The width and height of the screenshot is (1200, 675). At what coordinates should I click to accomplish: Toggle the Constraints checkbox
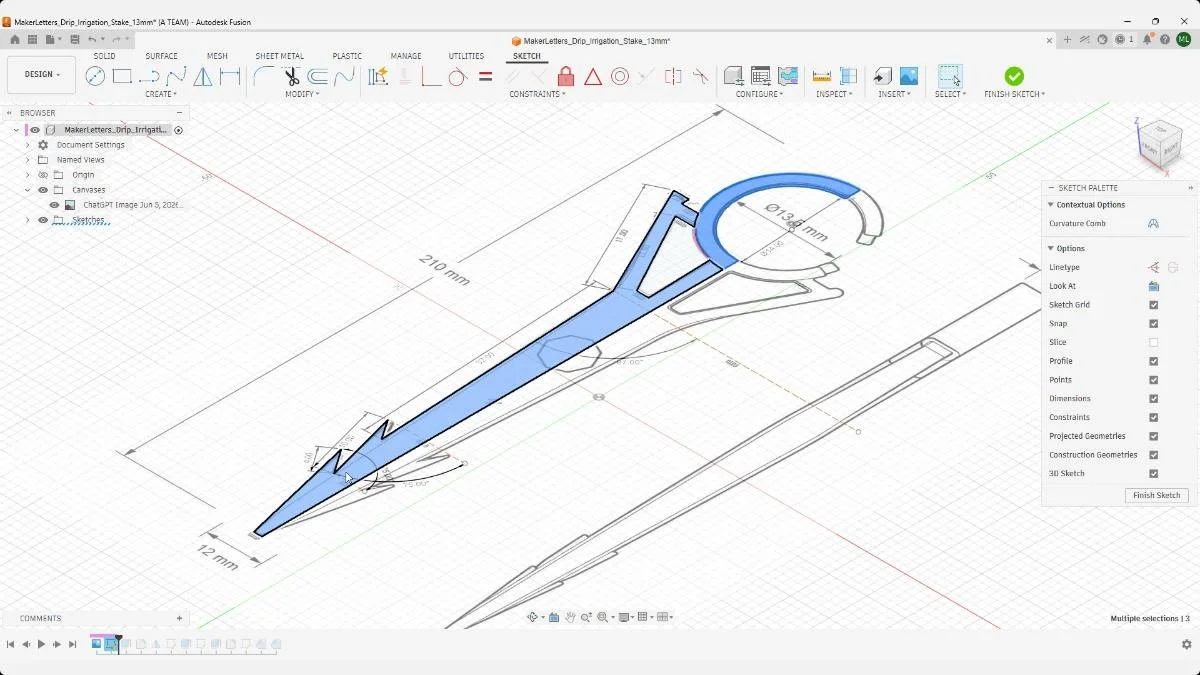pos(1153,417)
